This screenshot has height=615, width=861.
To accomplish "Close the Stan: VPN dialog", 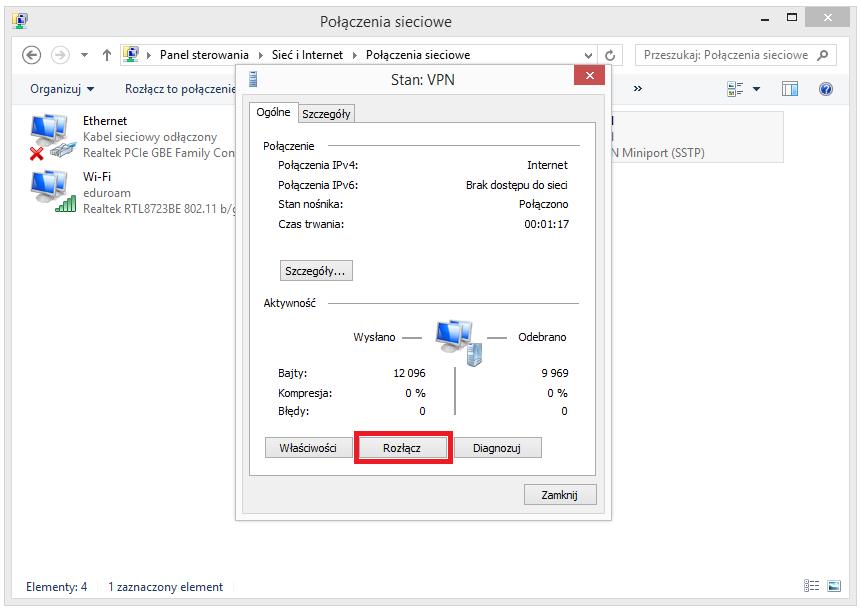I will point(589,75).
